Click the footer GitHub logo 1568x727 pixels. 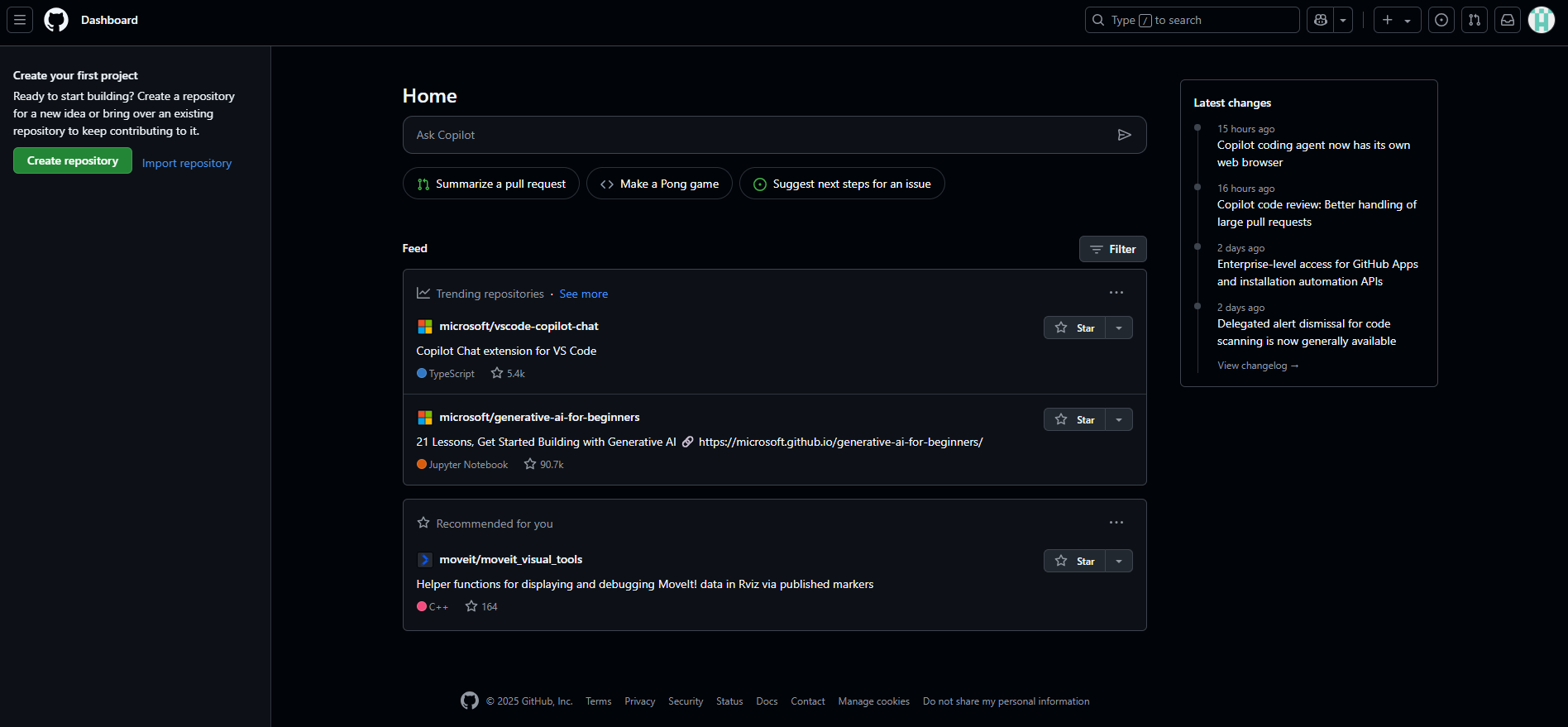tap(470, 701)
